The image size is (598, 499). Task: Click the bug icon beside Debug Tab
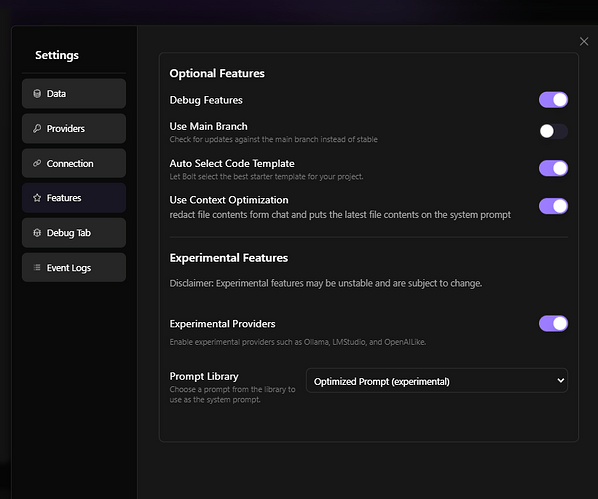(37, 233)
